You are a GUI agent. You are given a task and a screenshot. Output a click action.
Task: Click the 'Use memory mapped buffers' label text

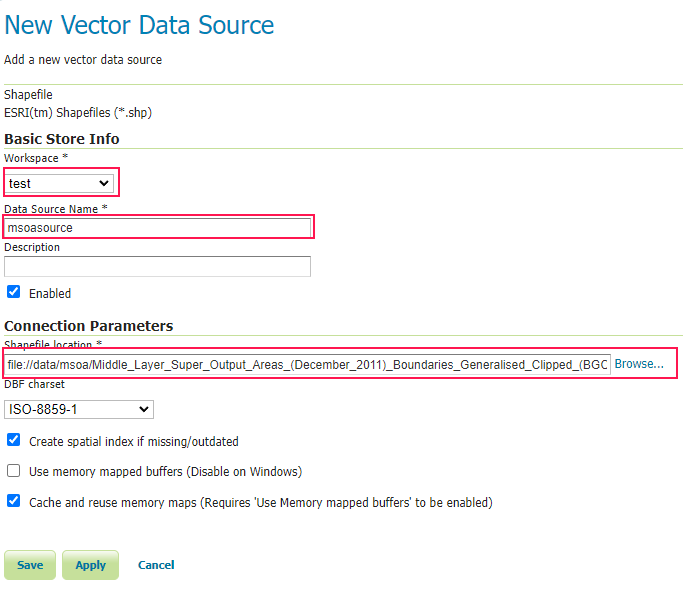166,472
